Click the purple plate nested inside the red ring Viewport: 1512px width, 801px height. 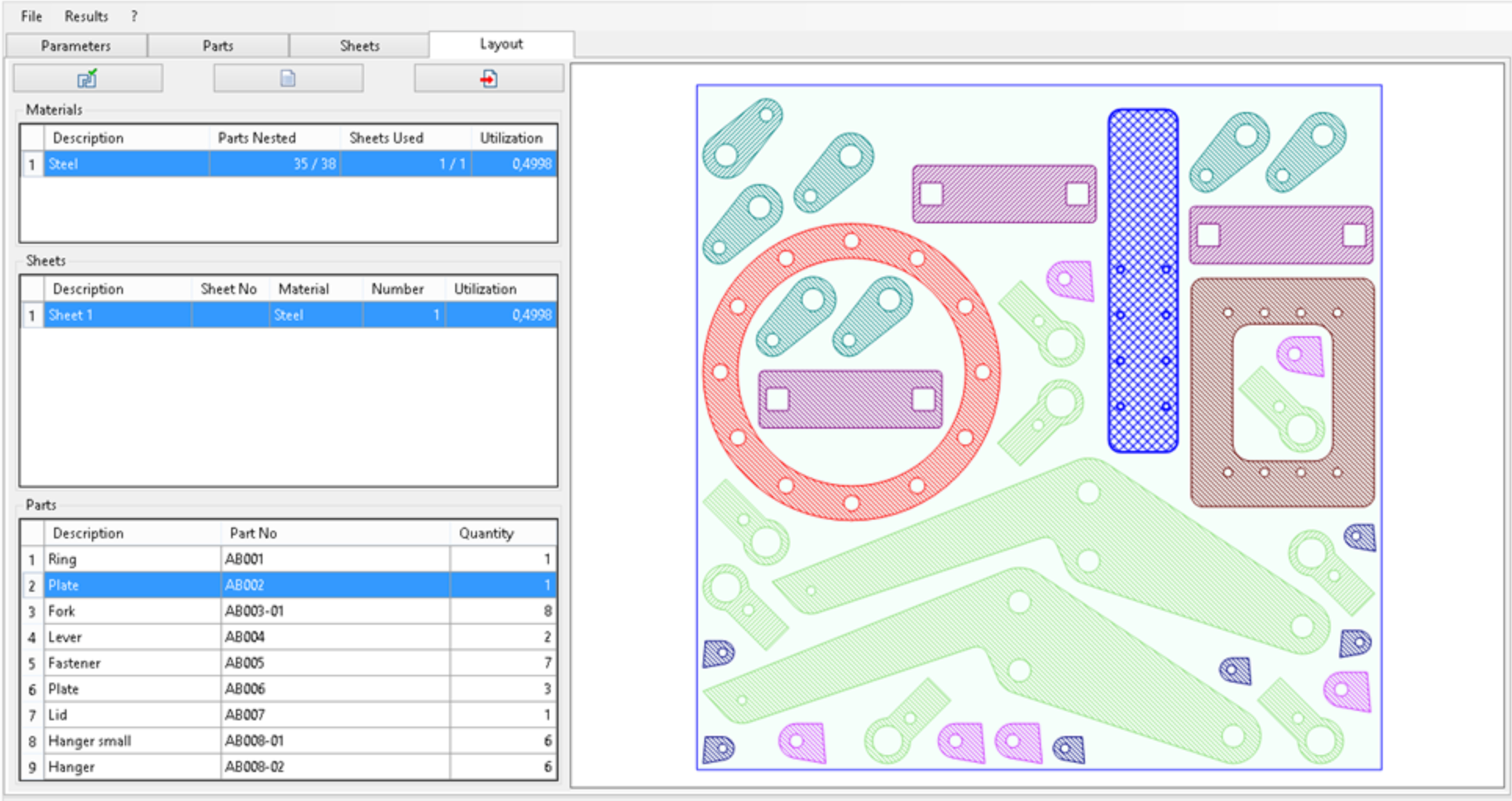(850, 400)
